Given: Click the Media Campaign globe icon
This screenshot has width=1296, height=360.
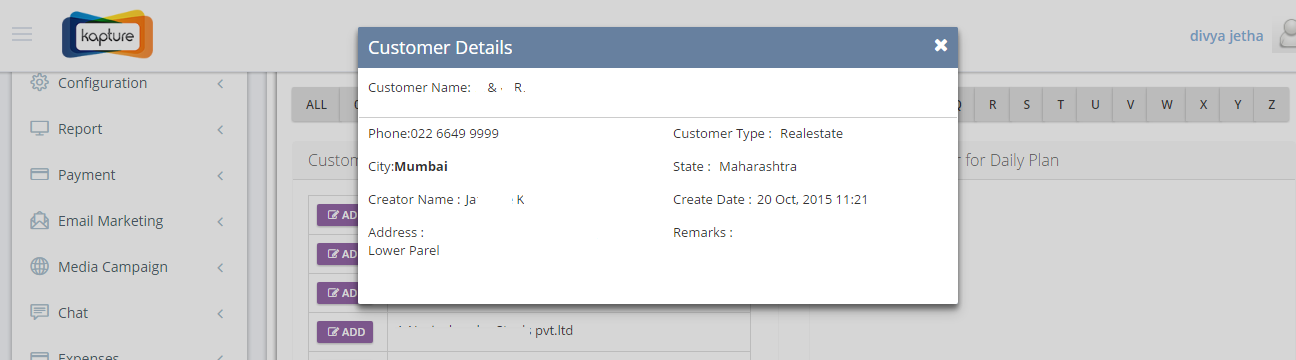Looking at the screenshot, I should point(40,267).
